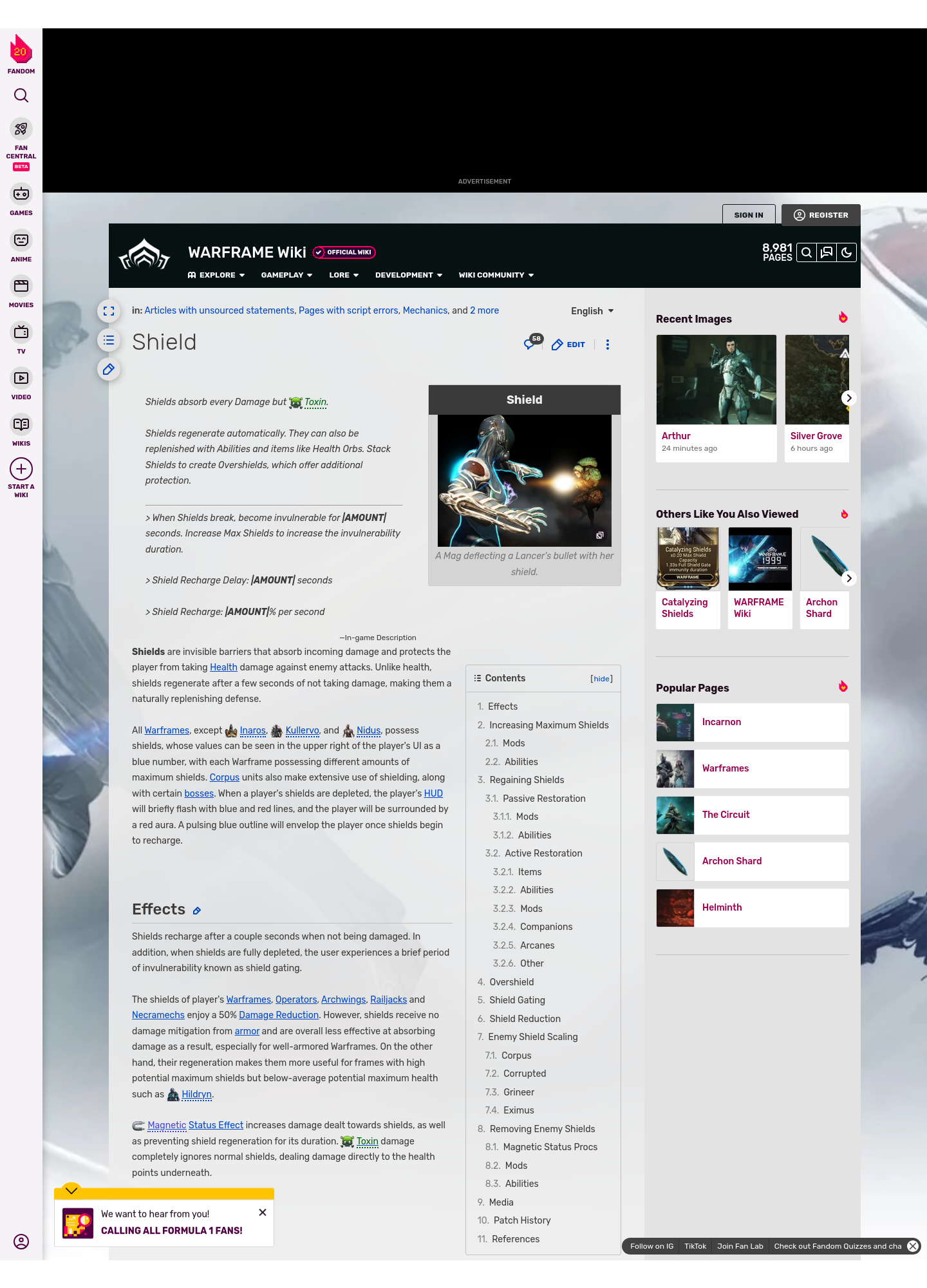
Task: Close the bottom Fandom notification bar
Action: point(913,1246)
